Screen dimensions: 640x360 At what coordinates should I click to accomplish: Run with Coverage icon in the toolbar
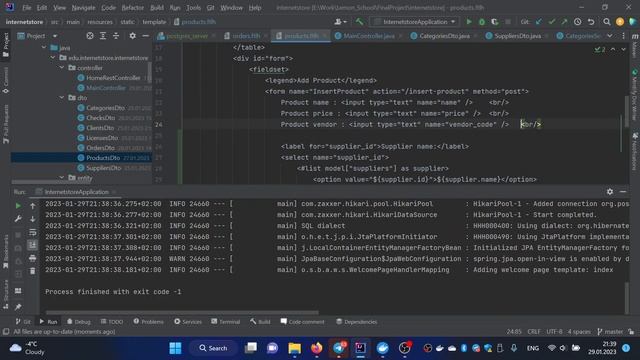(x=495, y=22)
